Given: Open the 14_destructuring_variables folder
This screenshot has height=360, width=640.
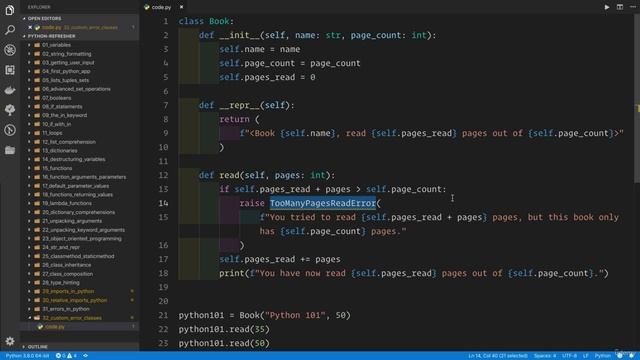Looking at the screenshot, I should (73, 160).
